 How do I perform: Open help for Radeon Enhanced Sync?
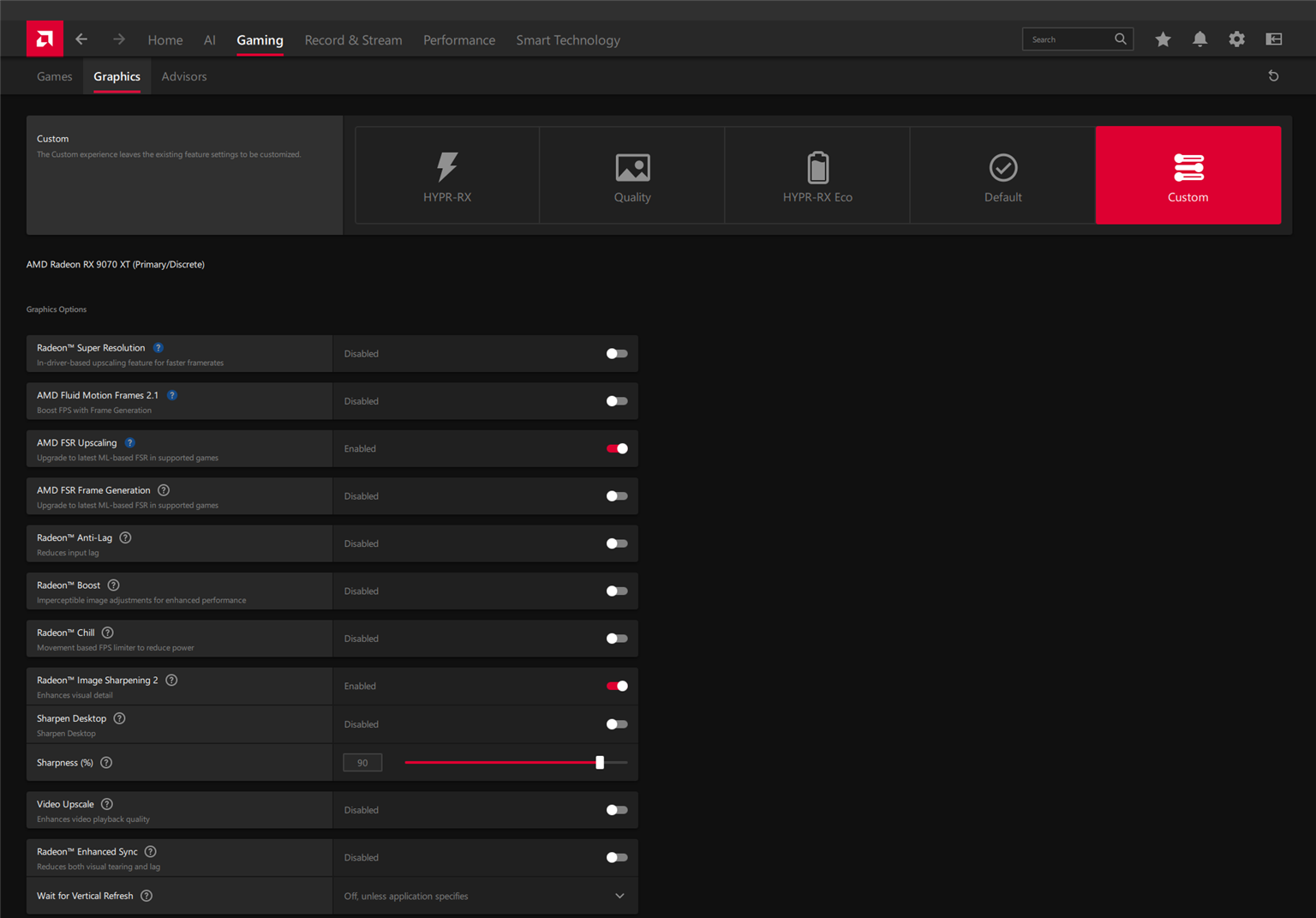point(150,851)
